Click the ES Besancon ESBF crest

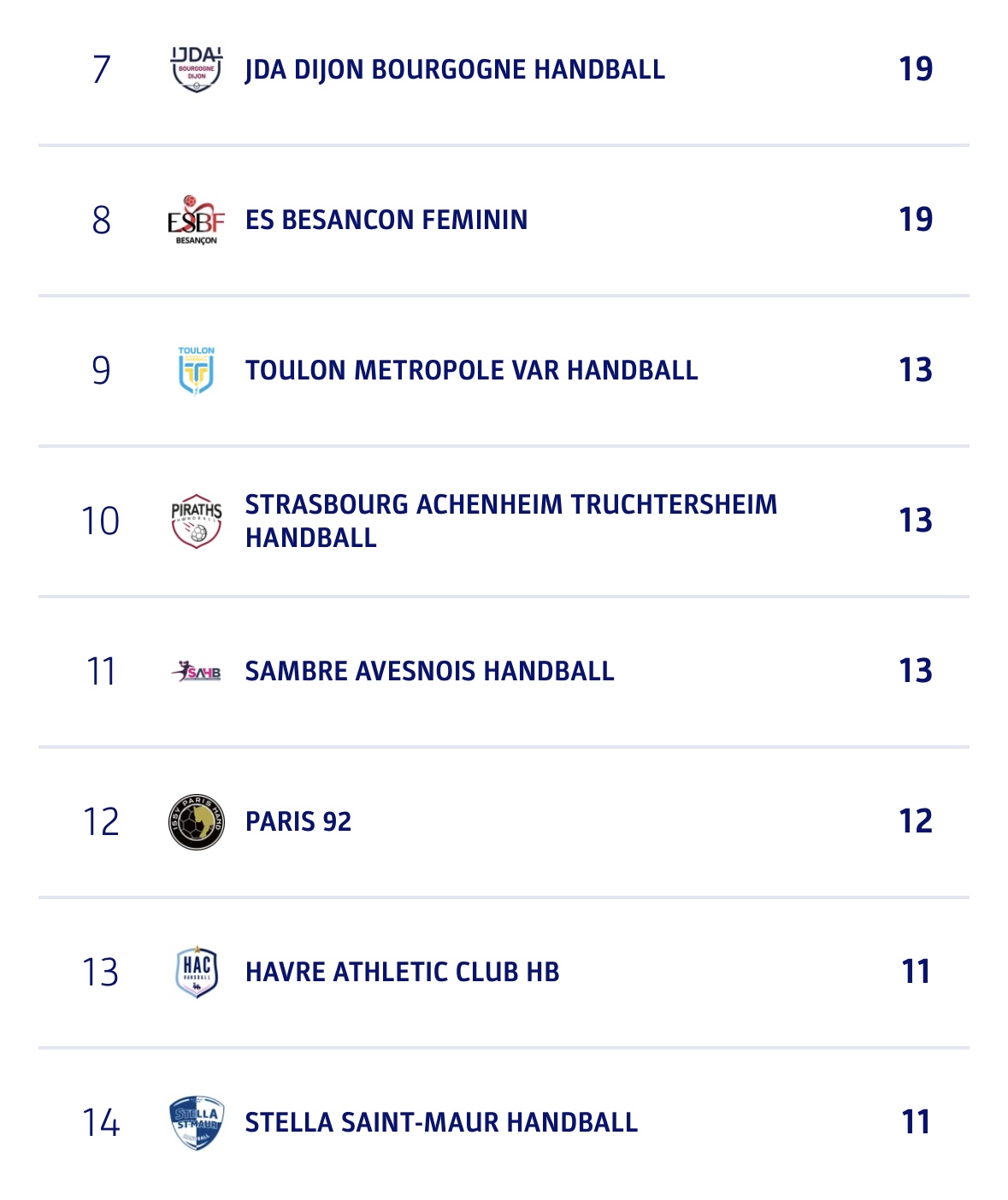click(x=197, y=221)
